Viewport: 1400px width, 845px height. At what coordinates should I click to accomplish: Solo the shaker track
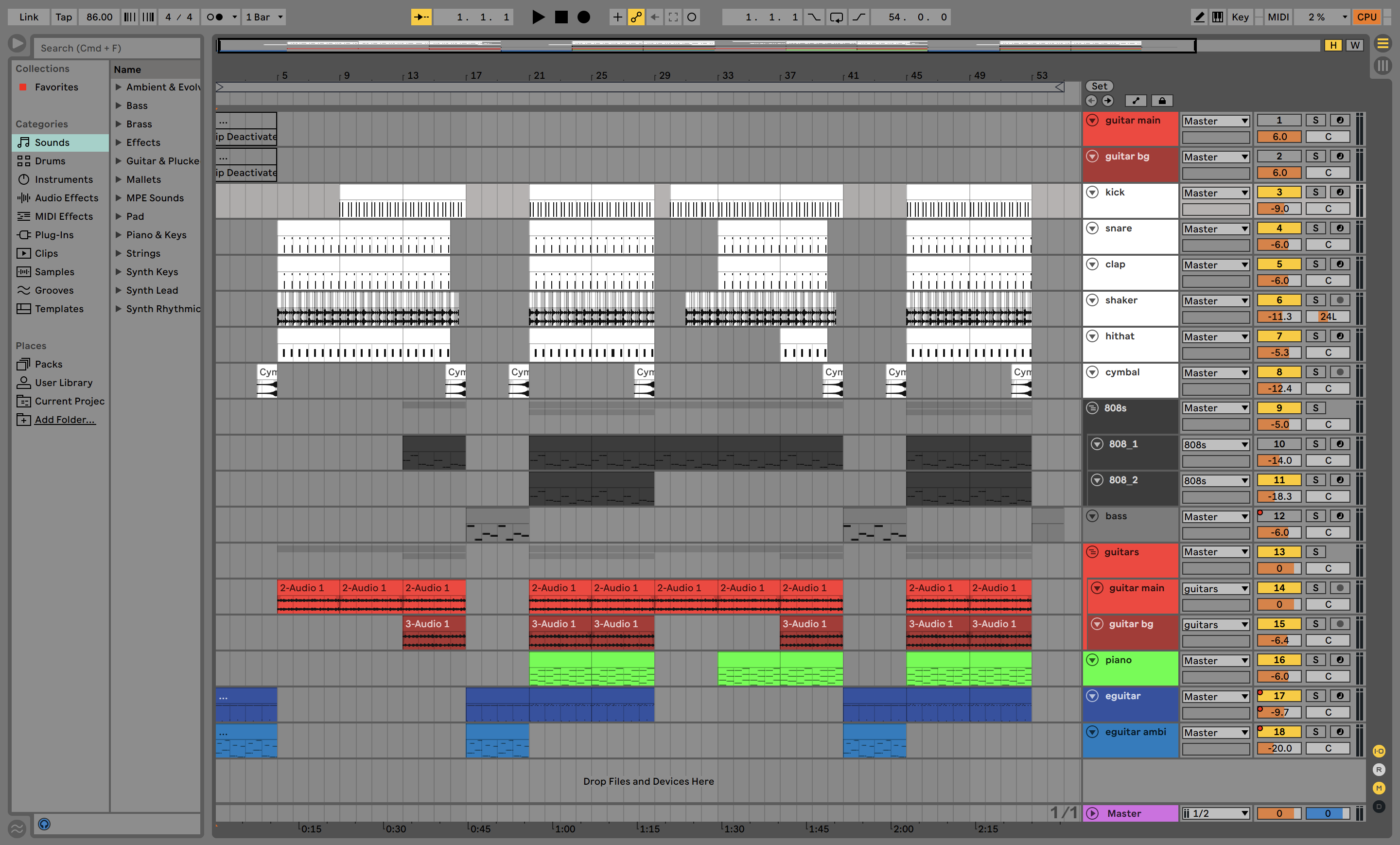[1315, 300]
